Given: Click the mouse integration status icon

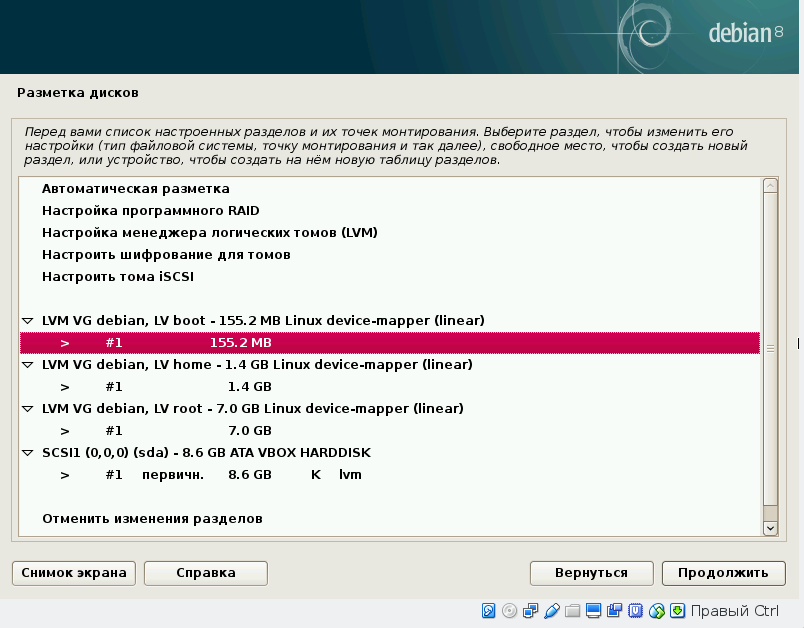Looking at the screenshot, I should point(657,611).
